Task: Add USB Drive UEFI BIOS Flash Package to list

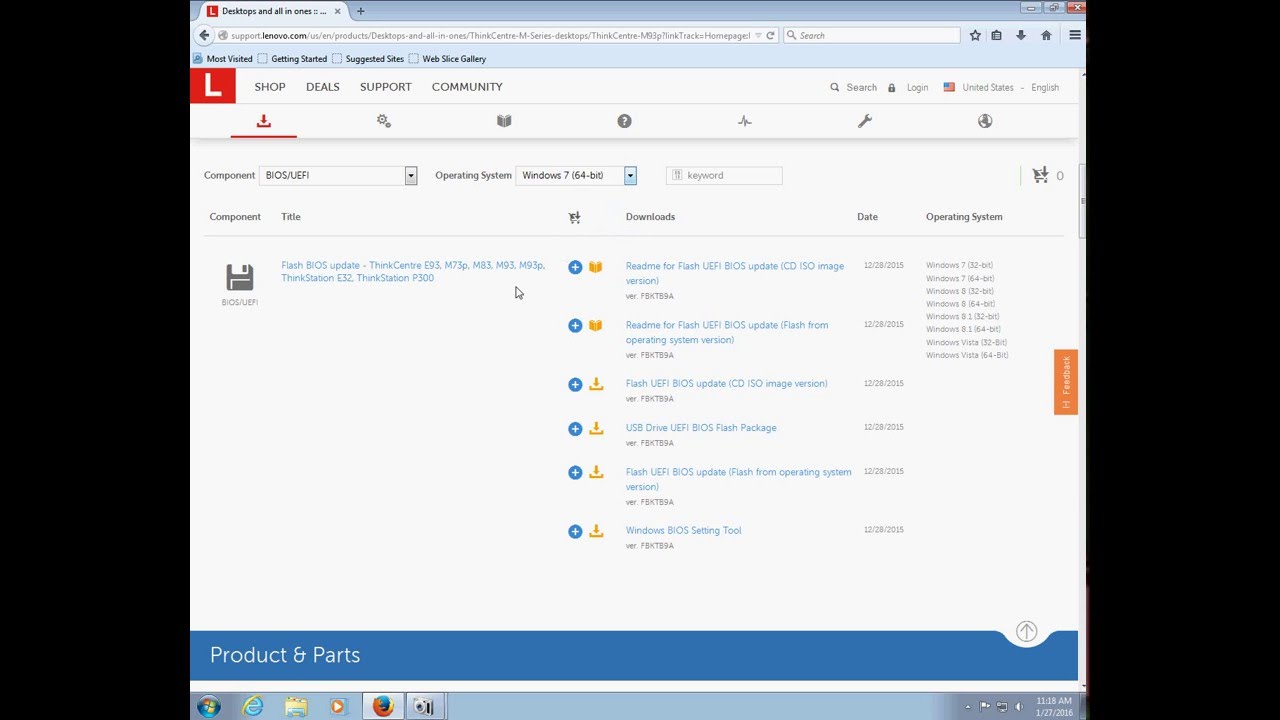Action: [x=575, y=428]
